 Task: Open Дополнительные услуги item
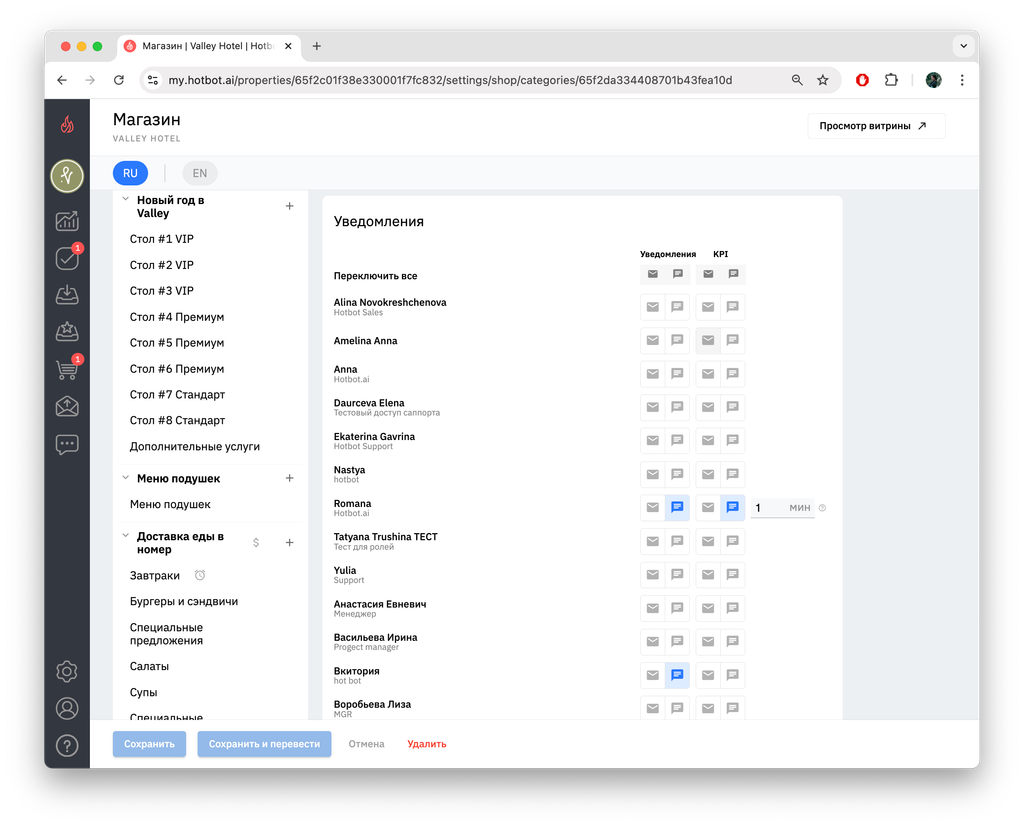(x=195, y=447)
